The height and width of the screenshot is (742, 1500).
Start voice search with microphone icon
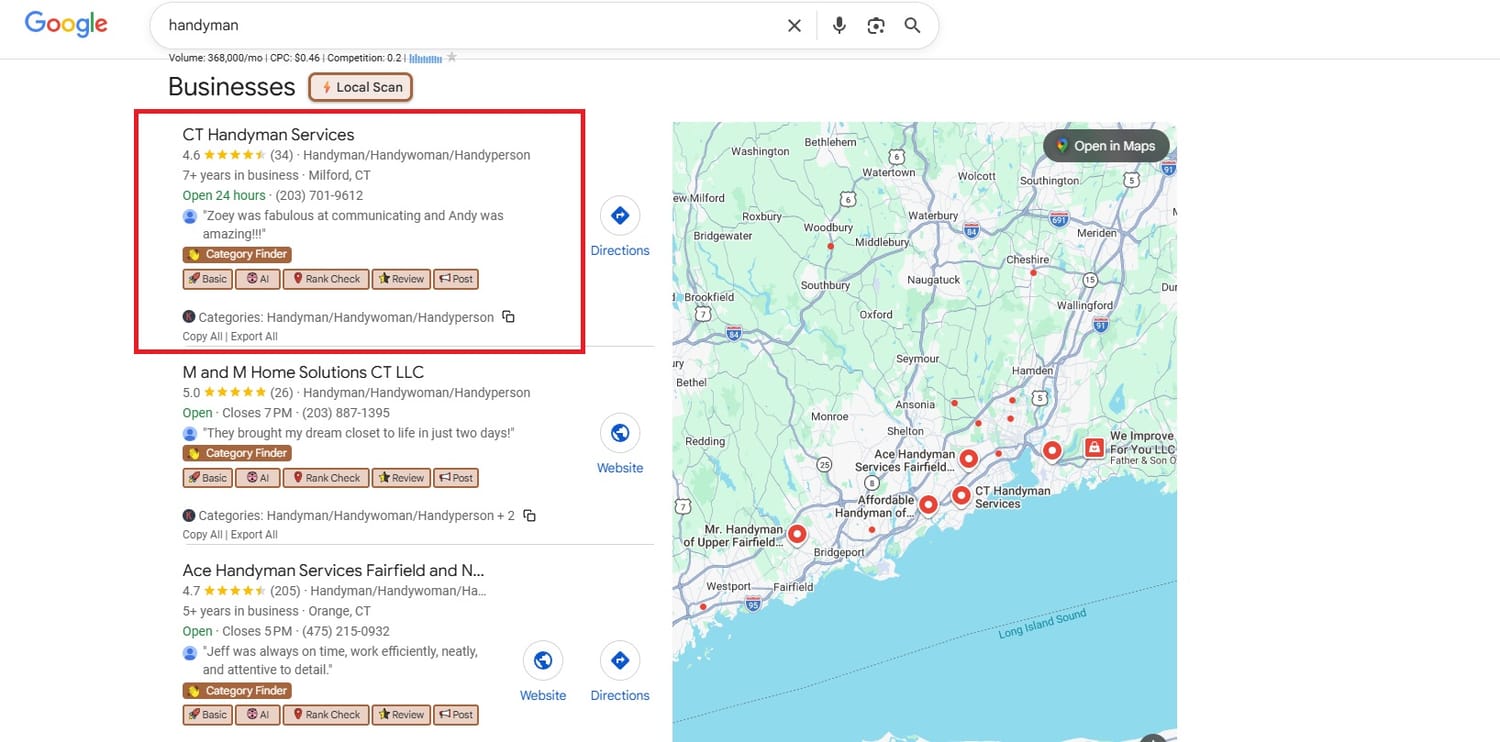click(x=839, y=25)
